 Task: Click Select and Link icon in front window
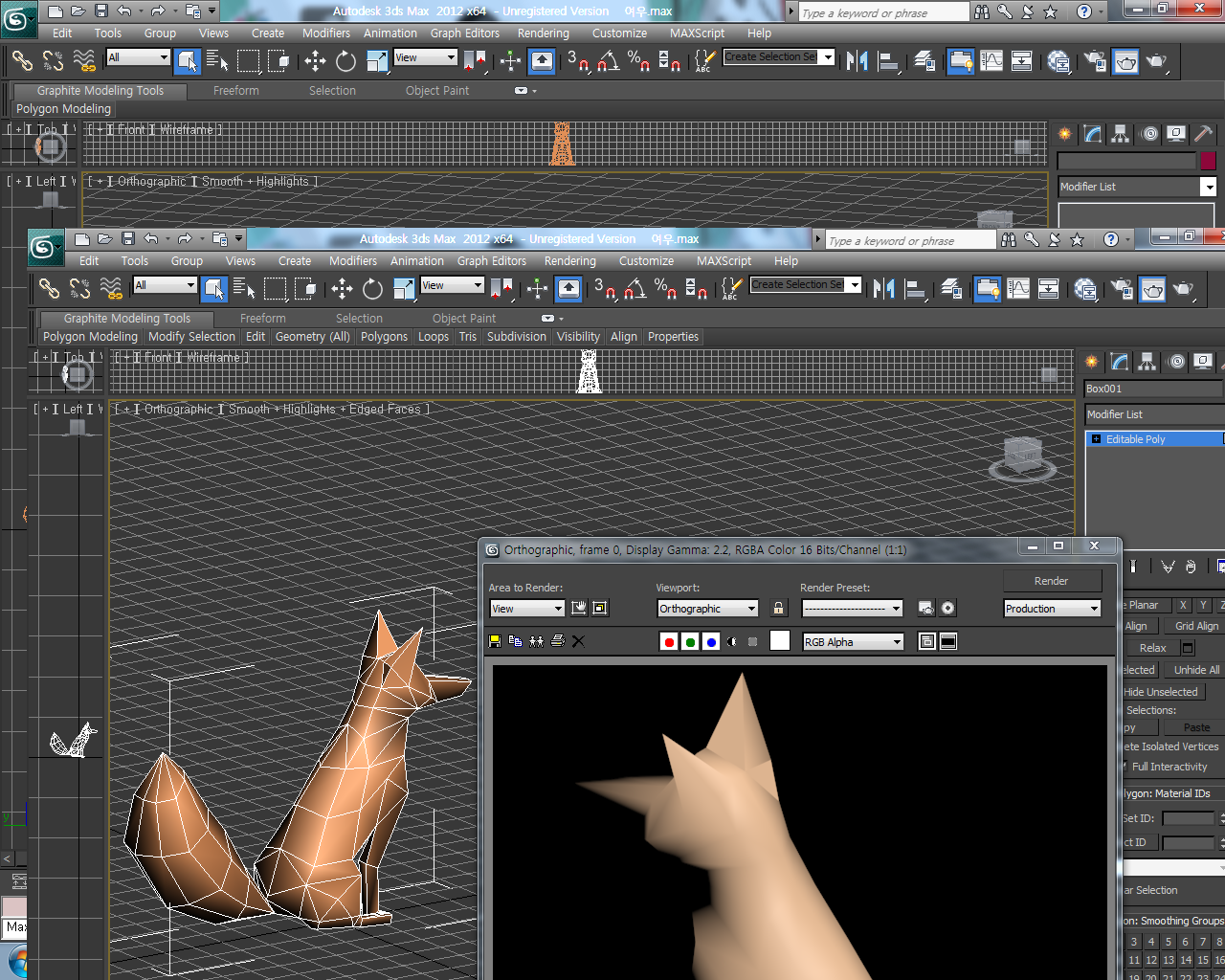(x=49, y=288)
